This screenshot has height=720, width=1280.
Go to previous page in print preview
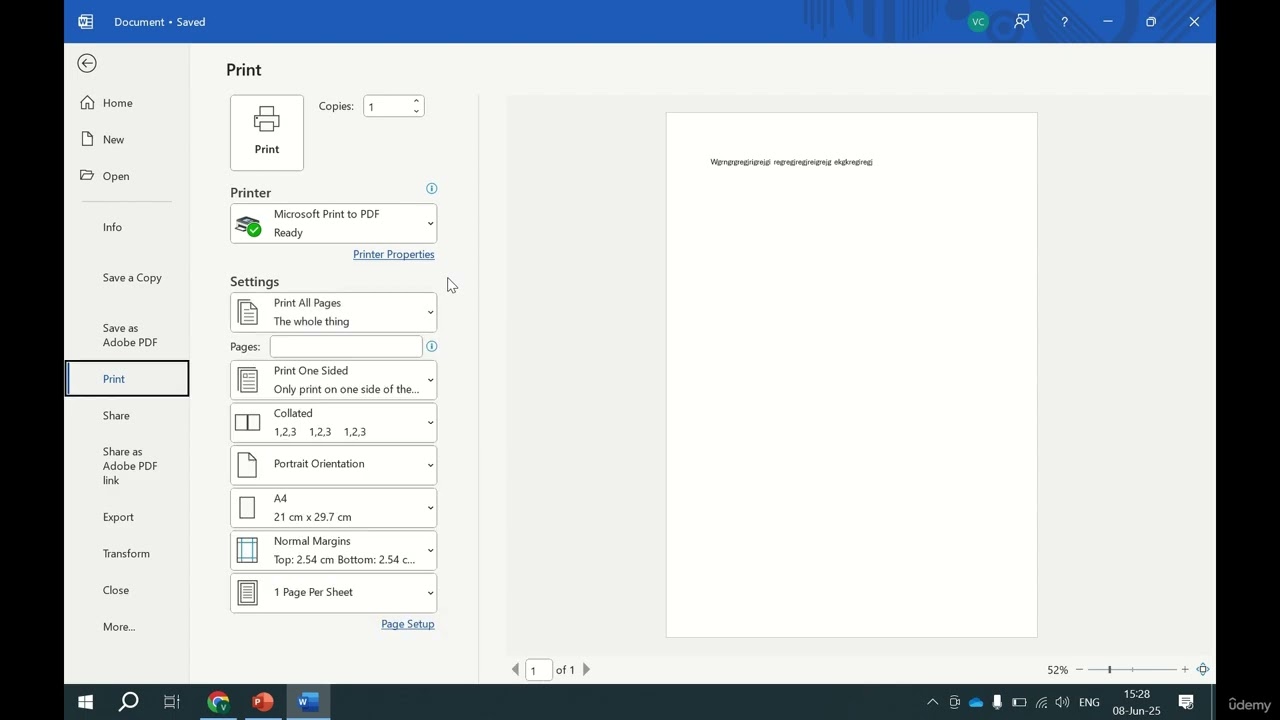click(x=516, y=670)
